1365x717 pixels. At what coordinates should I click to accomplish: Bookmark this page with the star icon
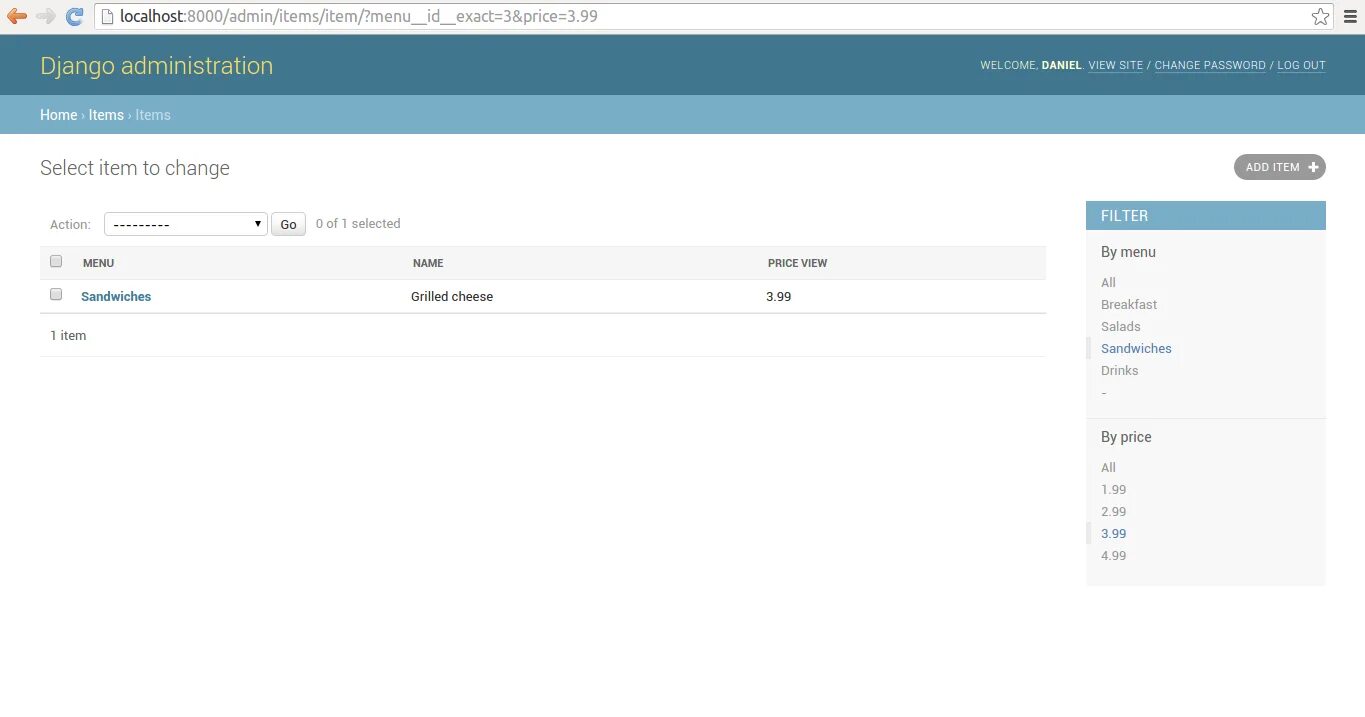(x=1321, y=16)
